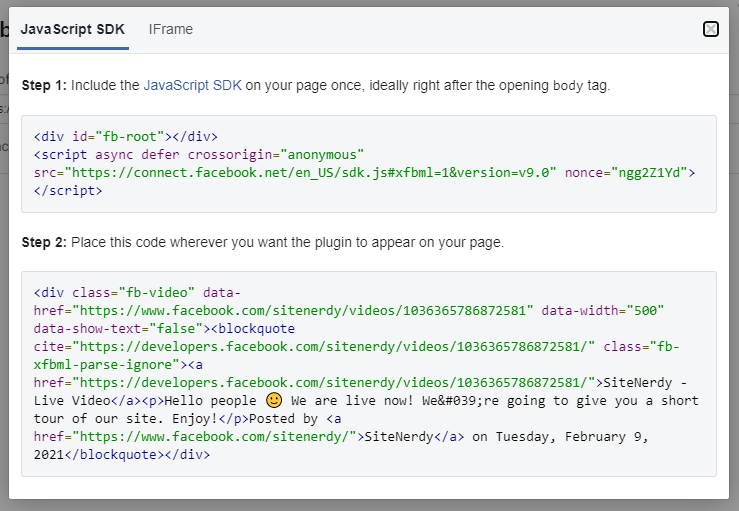
Task: Click the Step 2 fb-video code box
Action: [369, 374]
